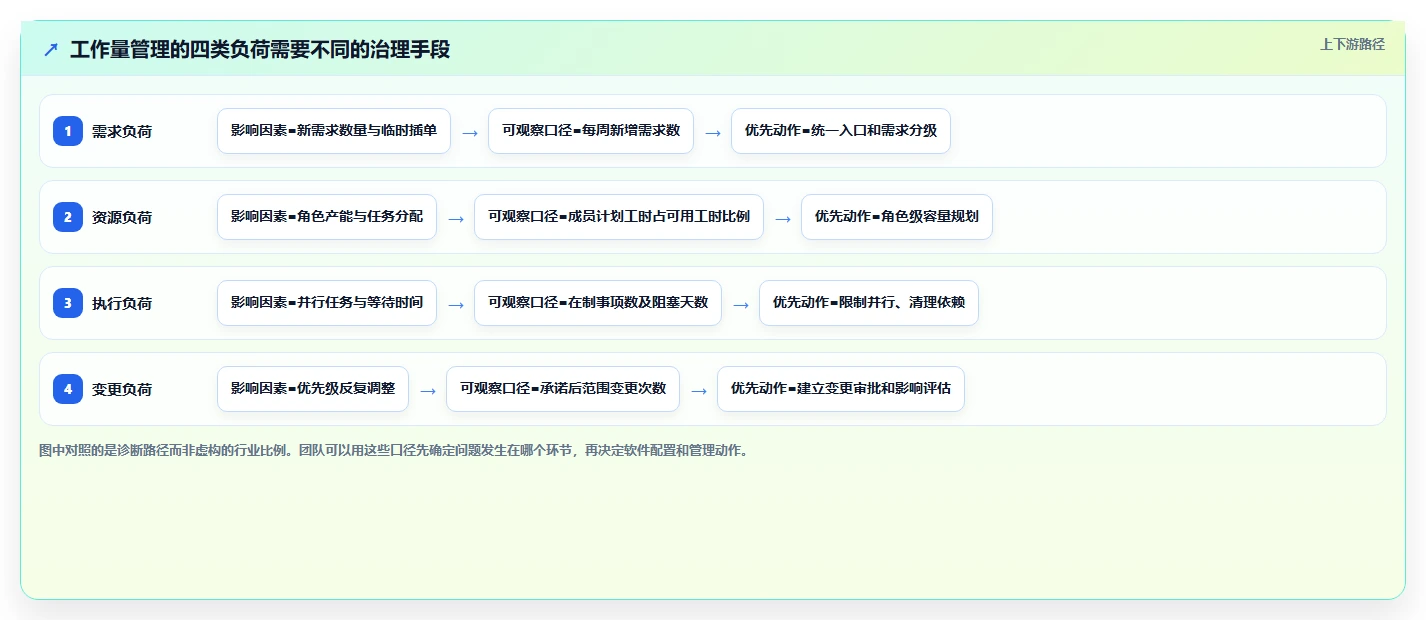
Task: Click the 优先动作=统一入口和需求分级 chip
Action: (841, 131)
